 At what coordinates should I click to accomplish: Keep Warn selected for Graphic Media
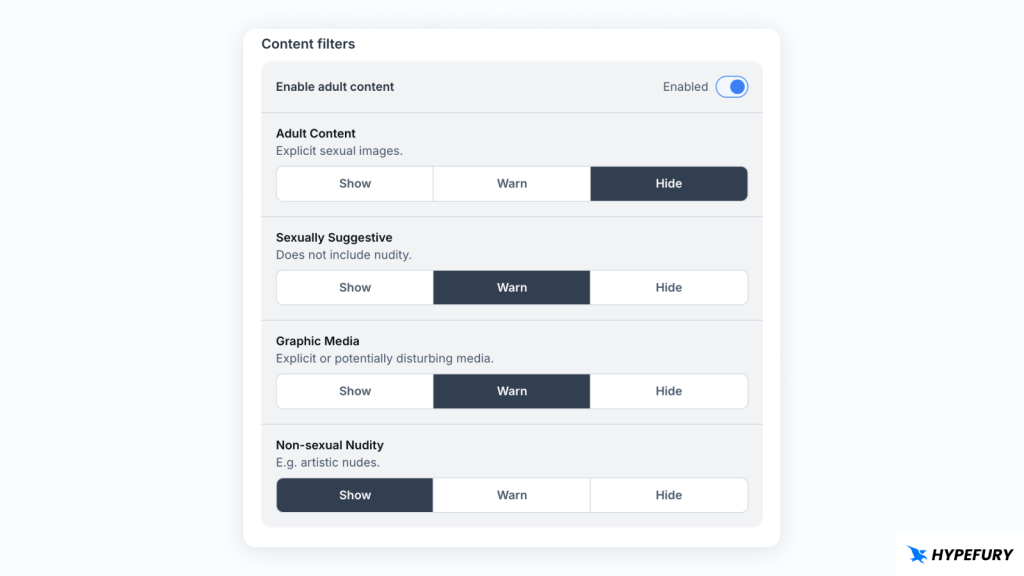[511, 391]
